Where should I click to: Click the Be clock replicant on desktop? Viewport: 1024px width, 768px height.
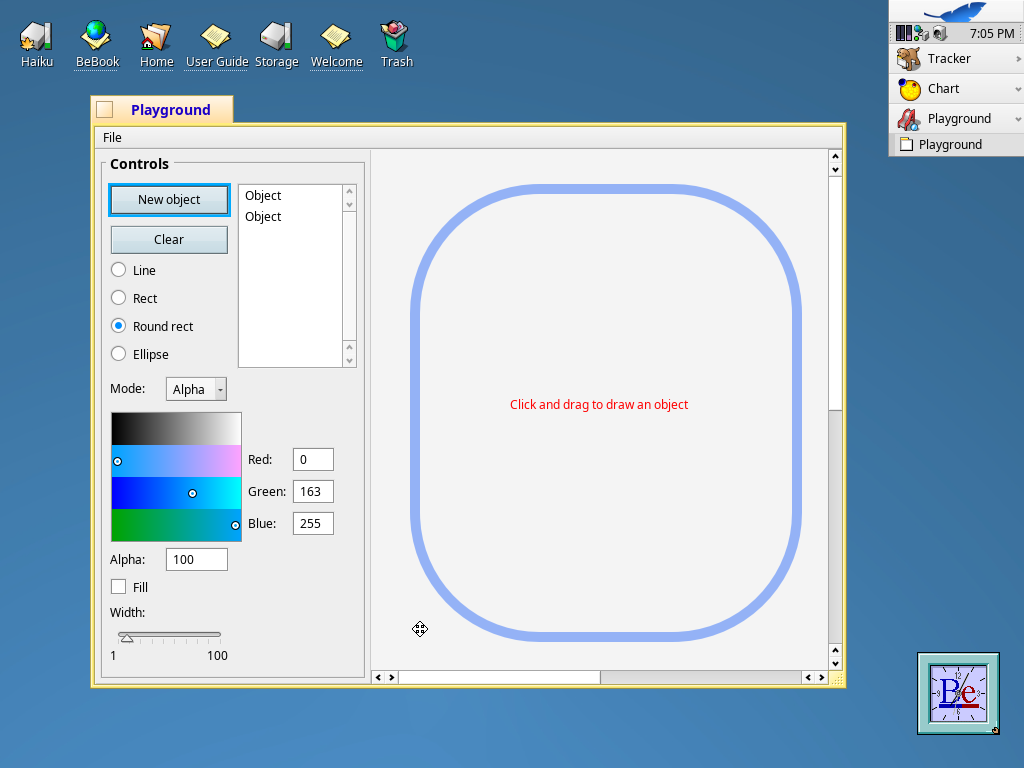point(958,693)
